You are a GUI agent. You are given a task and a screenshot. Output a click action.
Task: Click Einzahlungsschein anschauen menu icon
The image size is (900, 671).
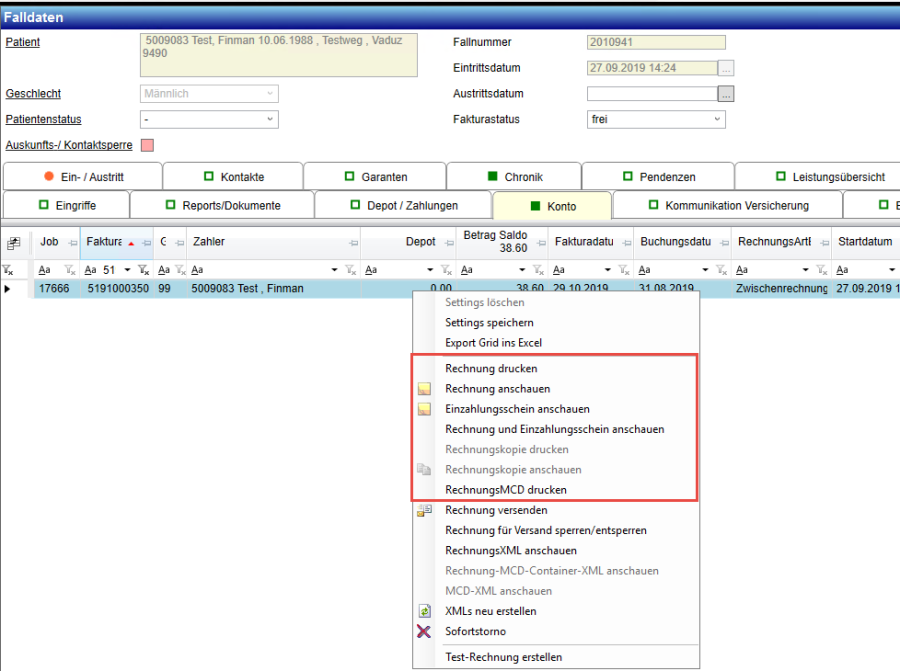424,409
